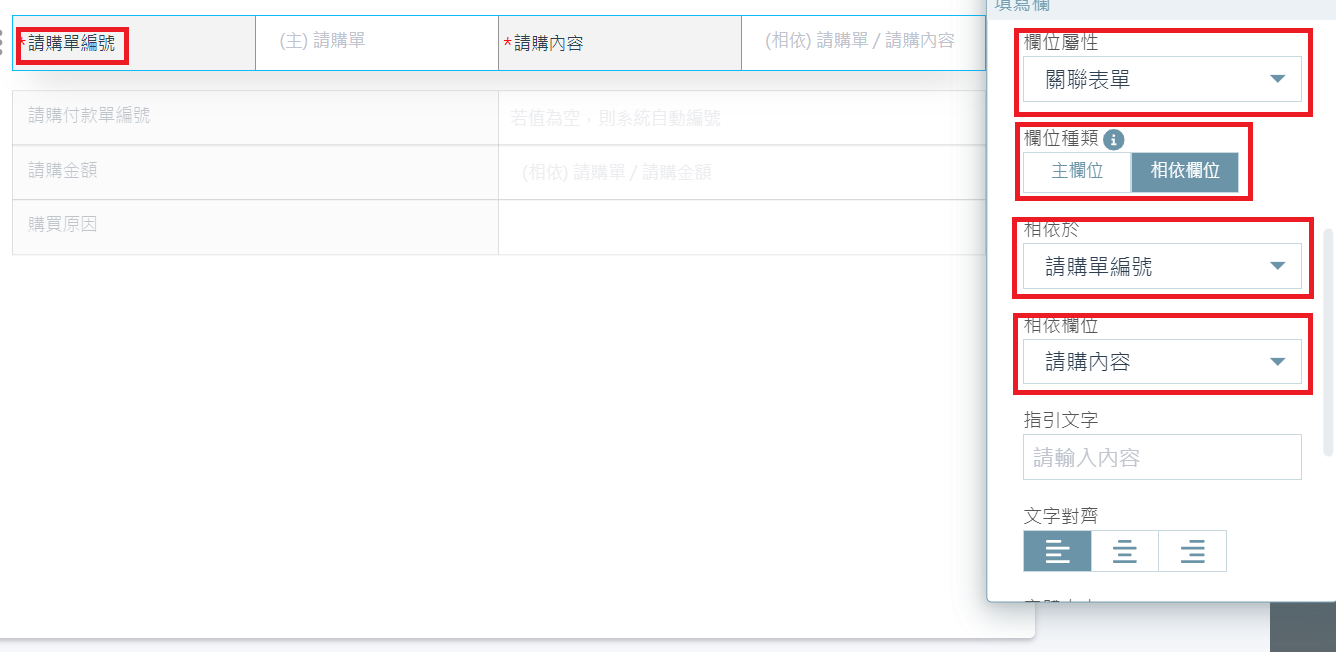This screenshot has width=1336, height=652.
Task: Click the 指引文字 input box
Action: pos(1162,458)
